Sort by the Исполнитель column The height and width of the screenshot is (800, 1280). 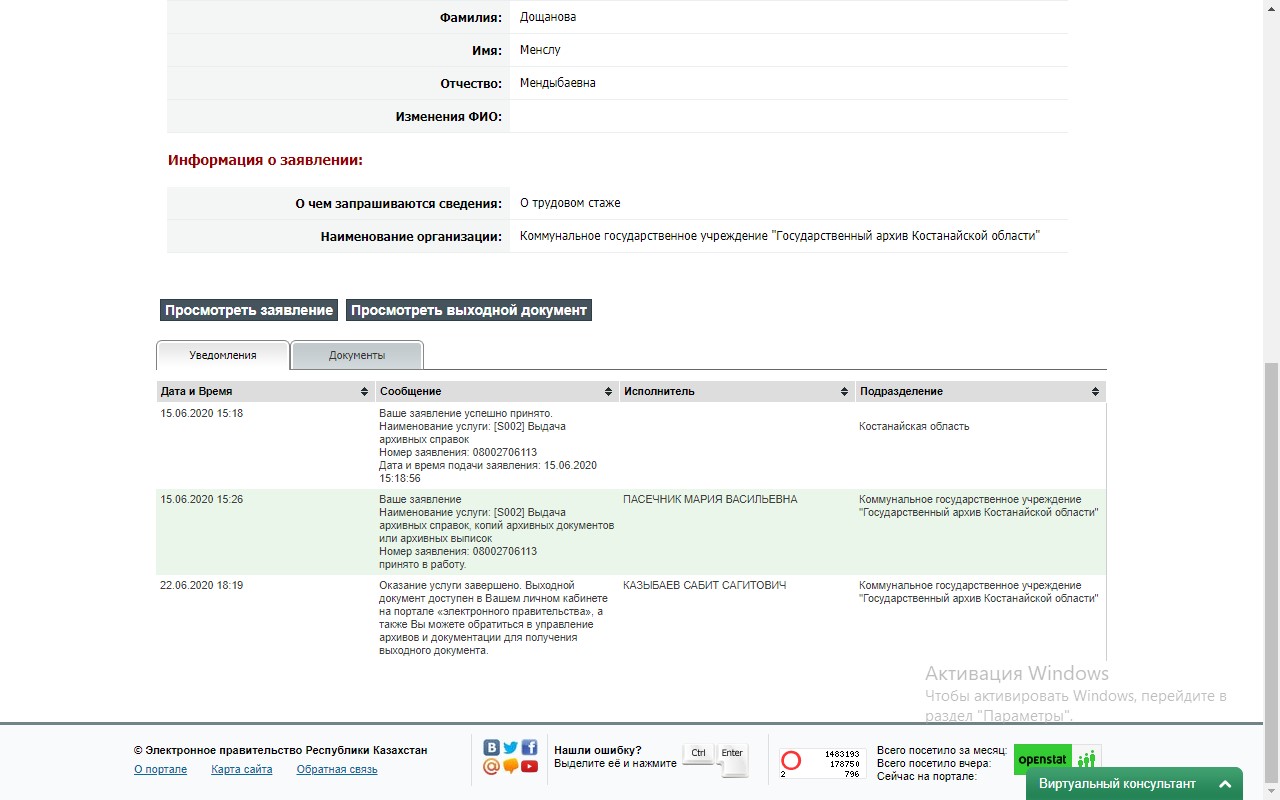pyautogui.click(x=737, y=391)
